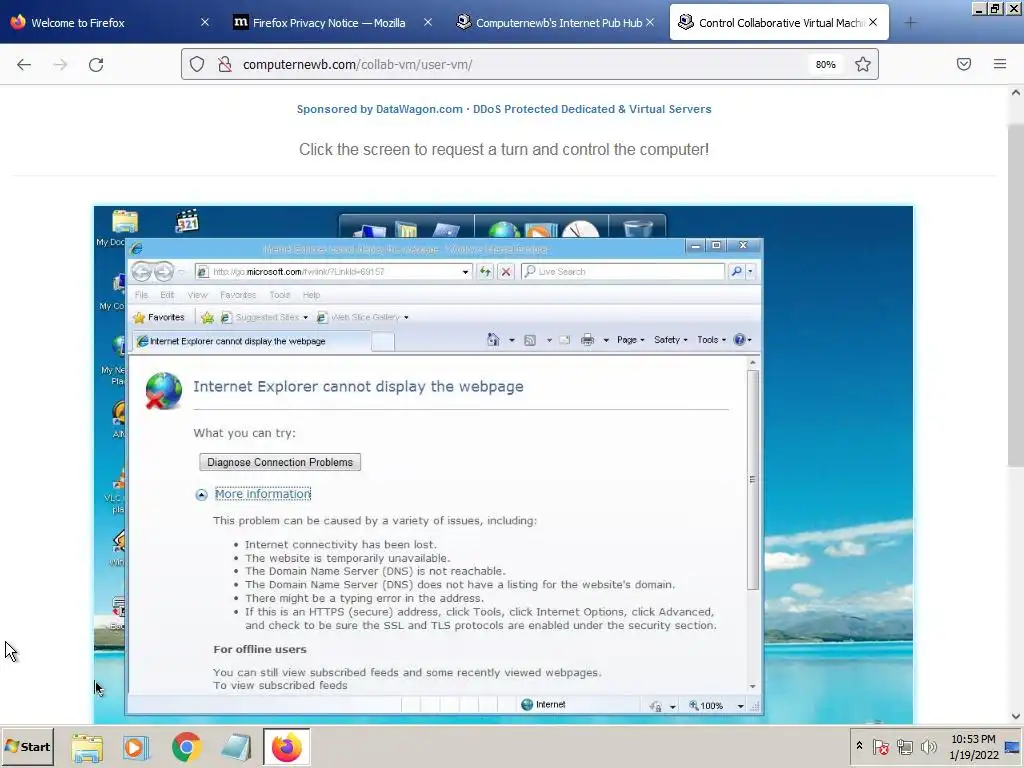This screenshot has width=1024, height=768.
Task: Click IE Print icon
Action: point(587,340)
